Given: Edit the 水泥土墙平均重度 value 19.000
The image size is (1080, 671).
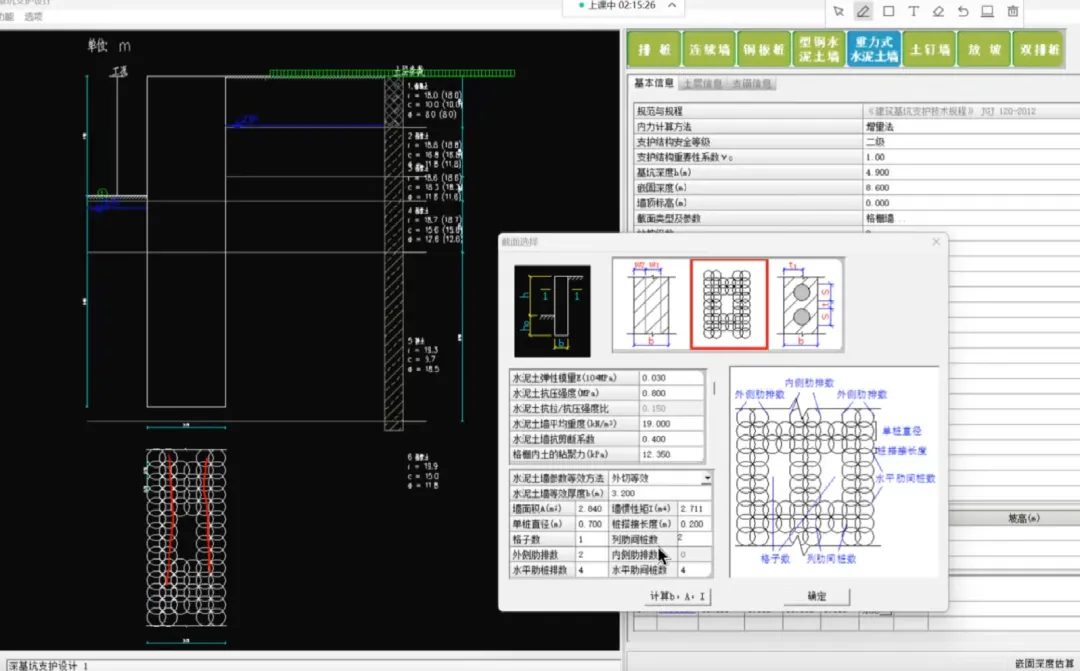Looking at the screenshot, I should click(672, 424).
